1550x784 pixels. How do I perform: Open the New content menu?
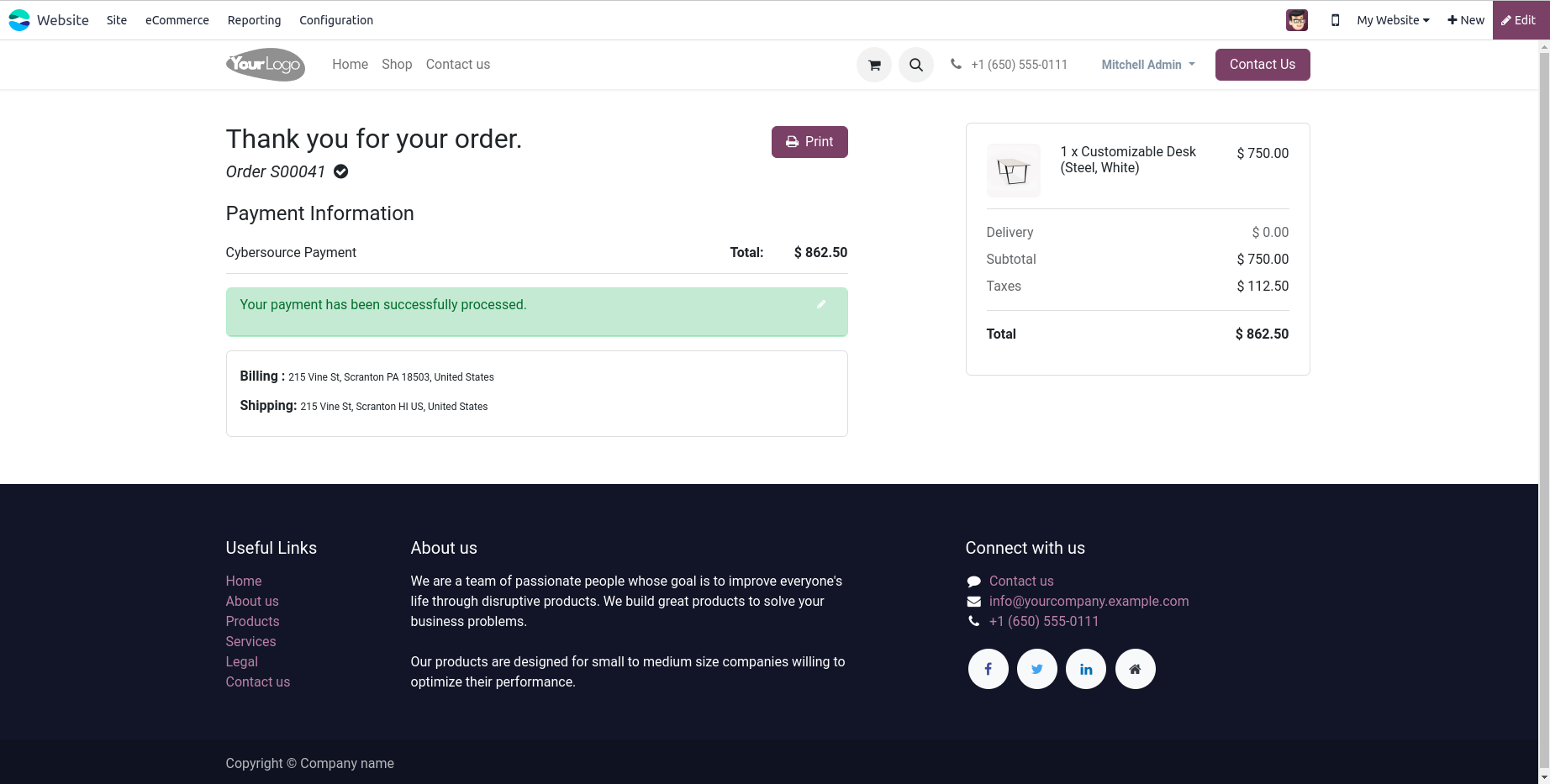(x=1466, y=20)
